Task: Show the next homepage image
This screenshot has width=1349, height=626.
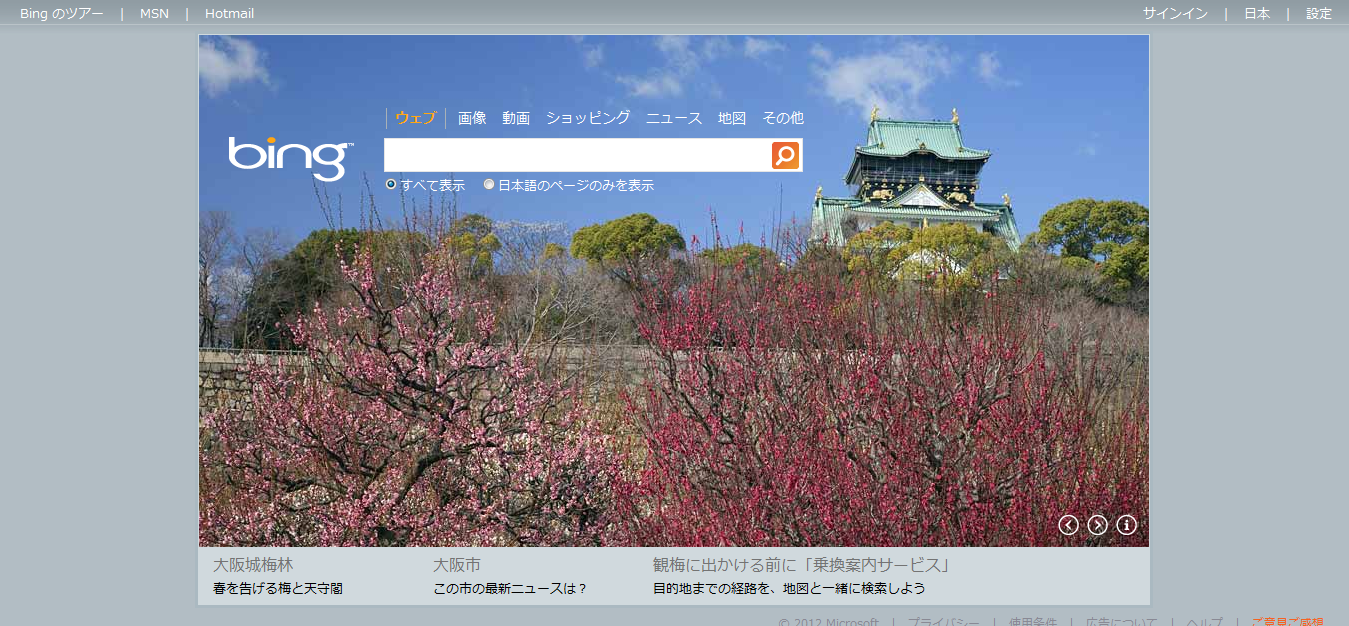Action: pyautogui.click(x=1097, y=525)
